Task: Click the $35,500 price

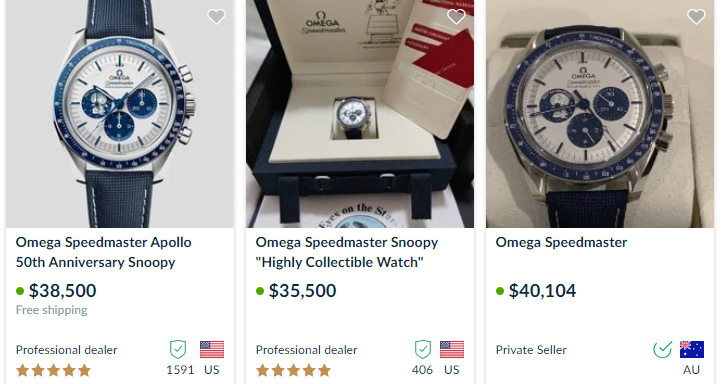Action: pyautogui.click(x=303, y=291)
